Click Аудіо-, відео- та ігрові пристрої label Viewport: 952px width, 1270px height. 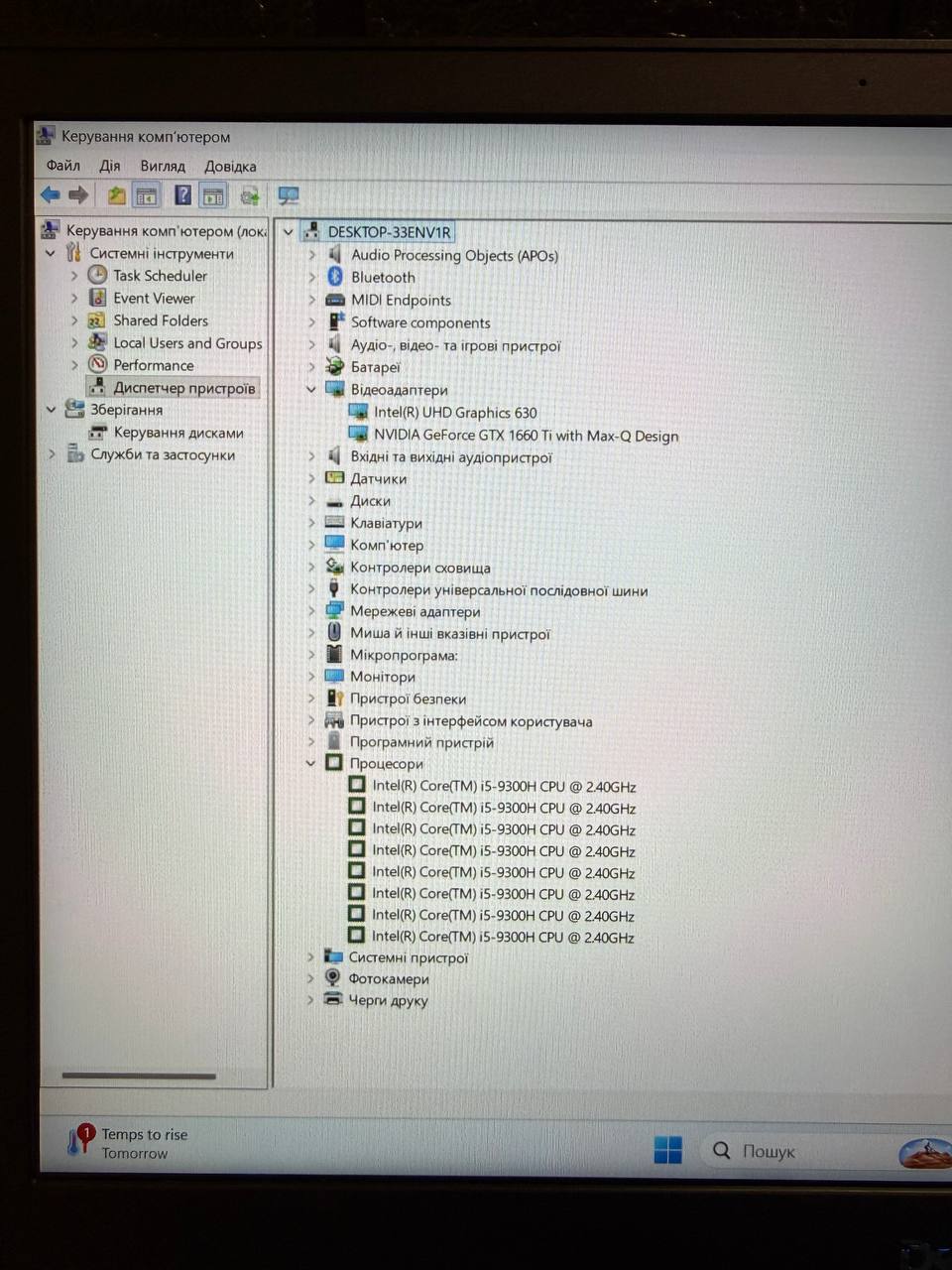click(455, 345)
